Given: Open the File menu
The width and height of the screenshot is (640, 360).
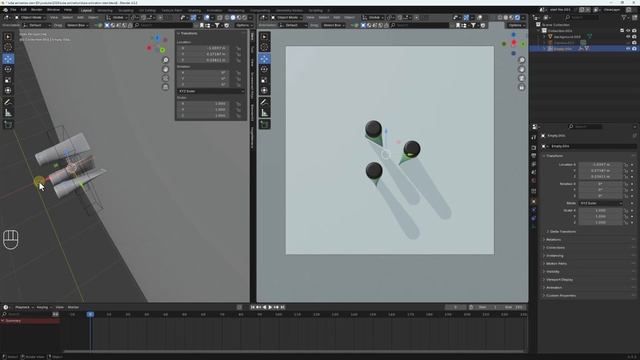Looking at the screenshot, I should [x=13, y=10].
